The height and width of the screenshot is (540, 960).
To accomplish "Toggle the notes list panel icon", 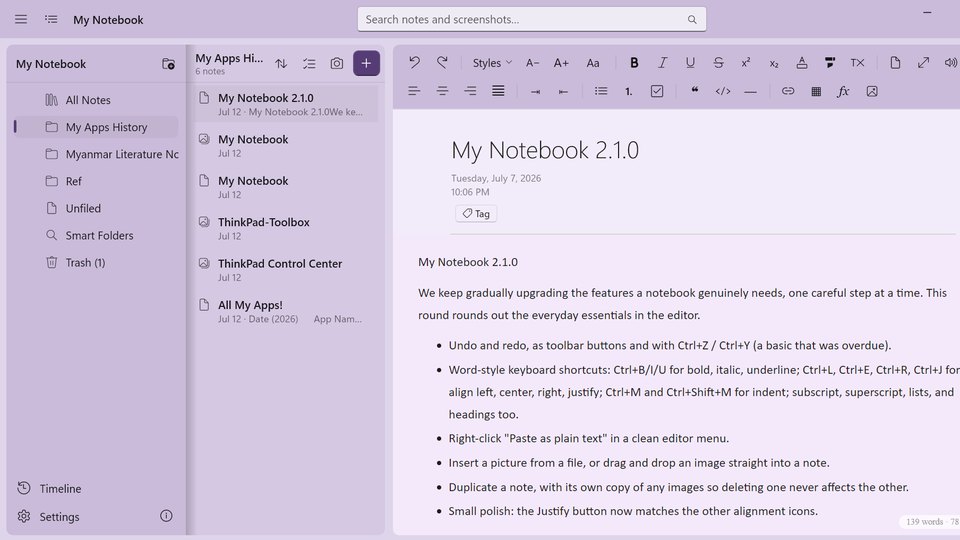I will pyautogui.click(x=51, y=20).
